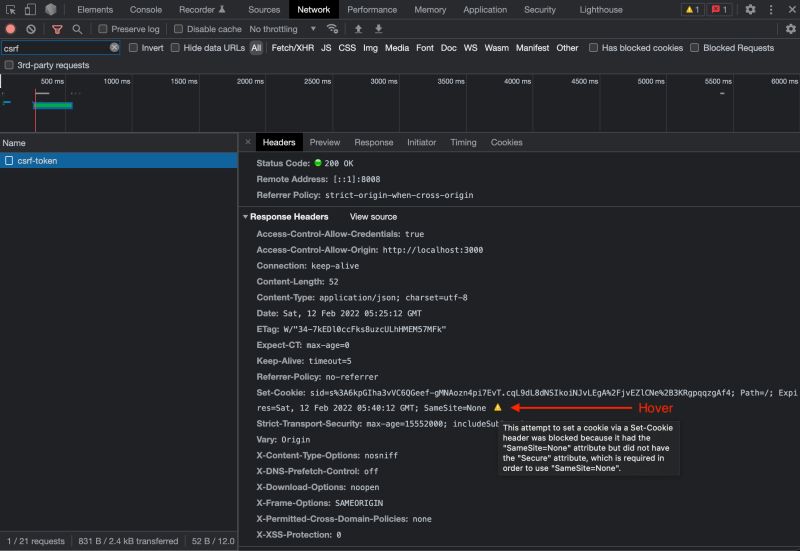This screenshot has height=551, width=800.
Task: Switch to the Console tab
Action: point(145,9)
